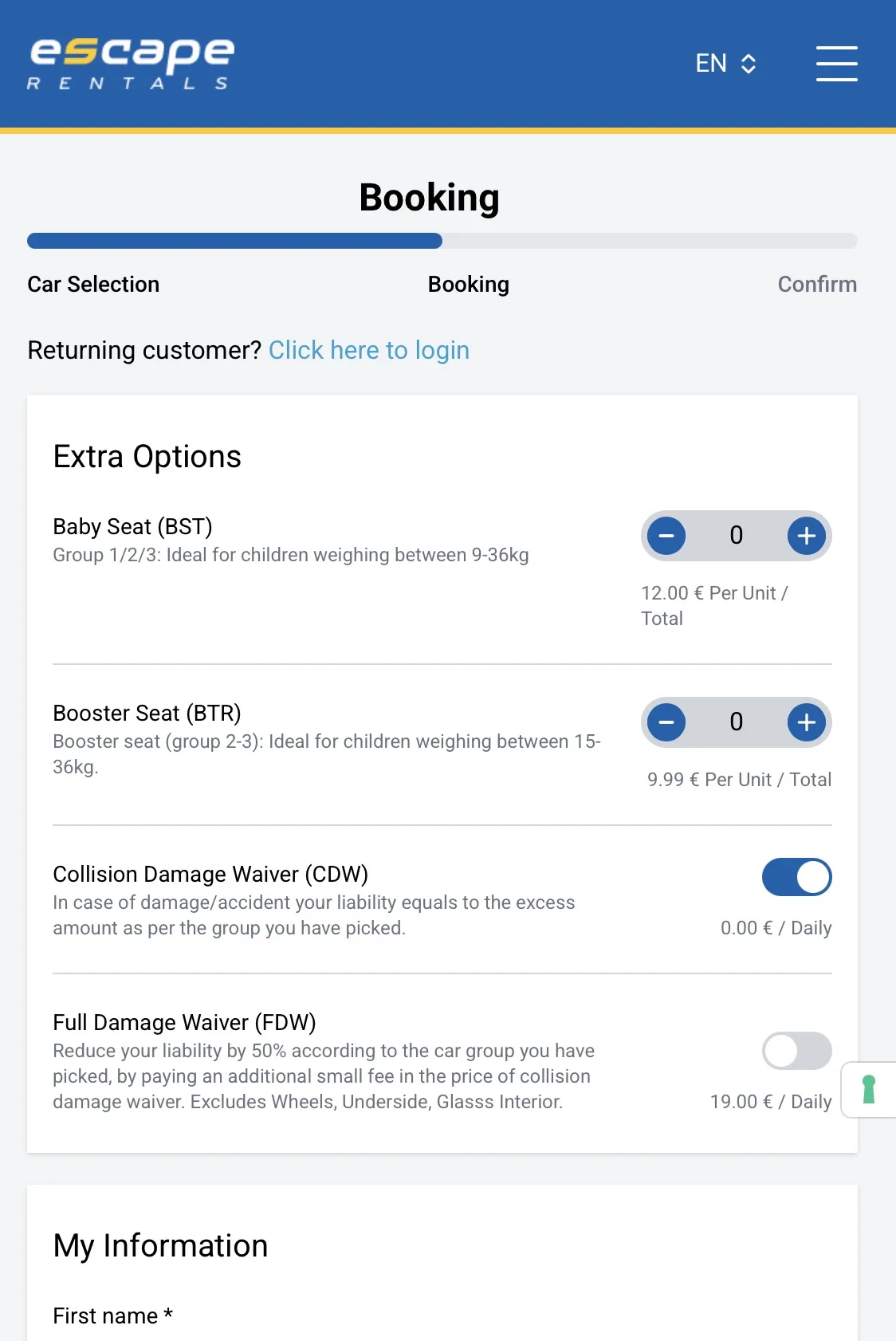Select the Confirm step label

coord(817,285)
